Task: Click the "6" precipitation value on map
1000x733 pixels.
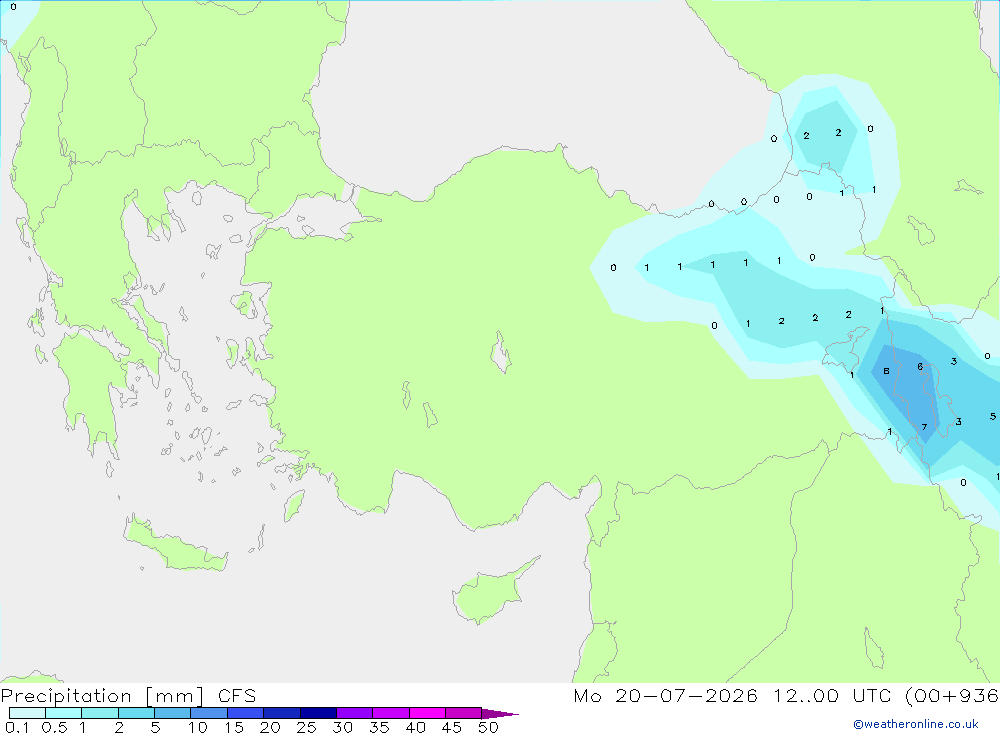Action: (x=920, y=366)
